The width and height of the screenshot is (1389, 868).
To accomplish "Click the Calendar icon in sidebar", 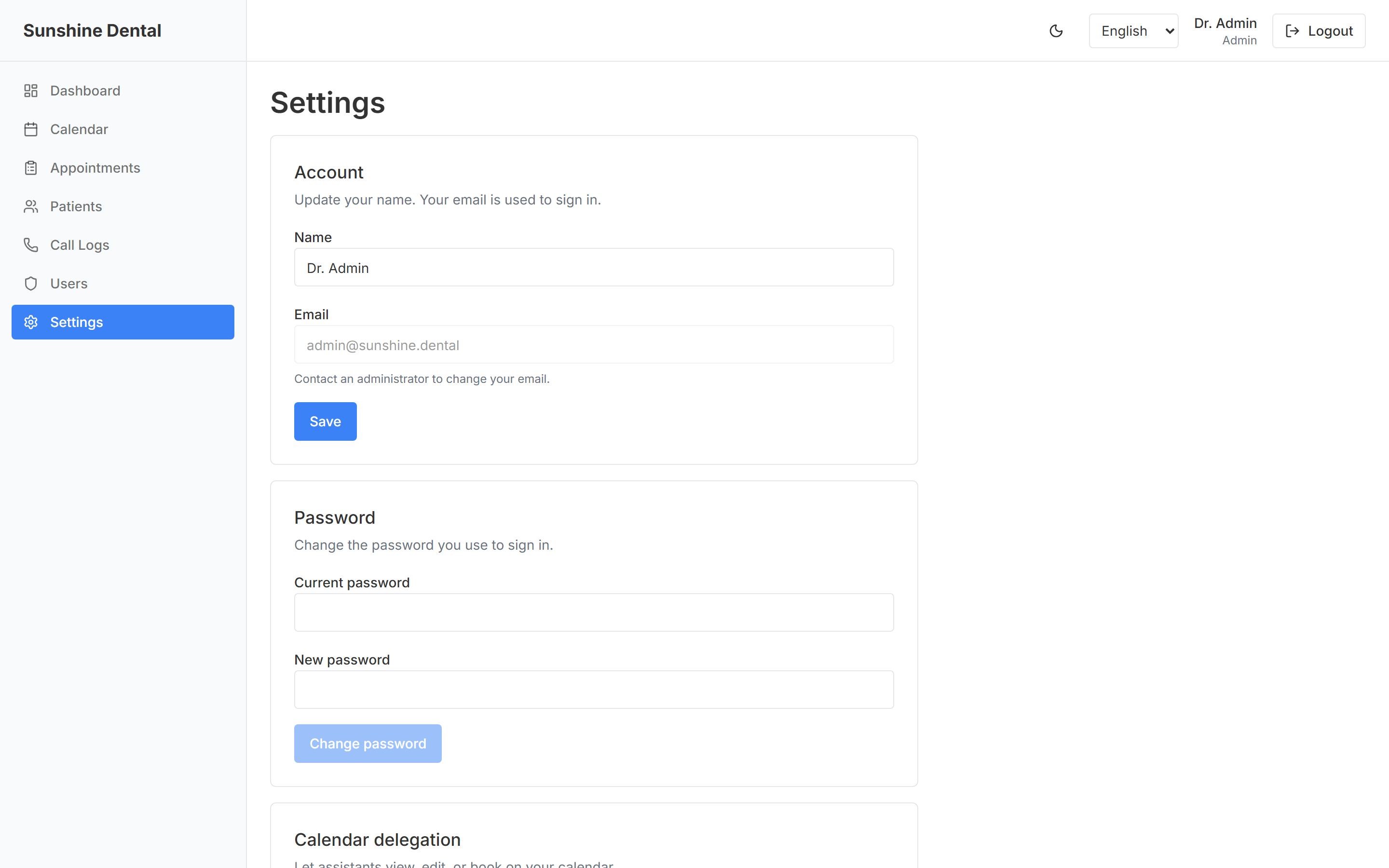I will (31, 129).
